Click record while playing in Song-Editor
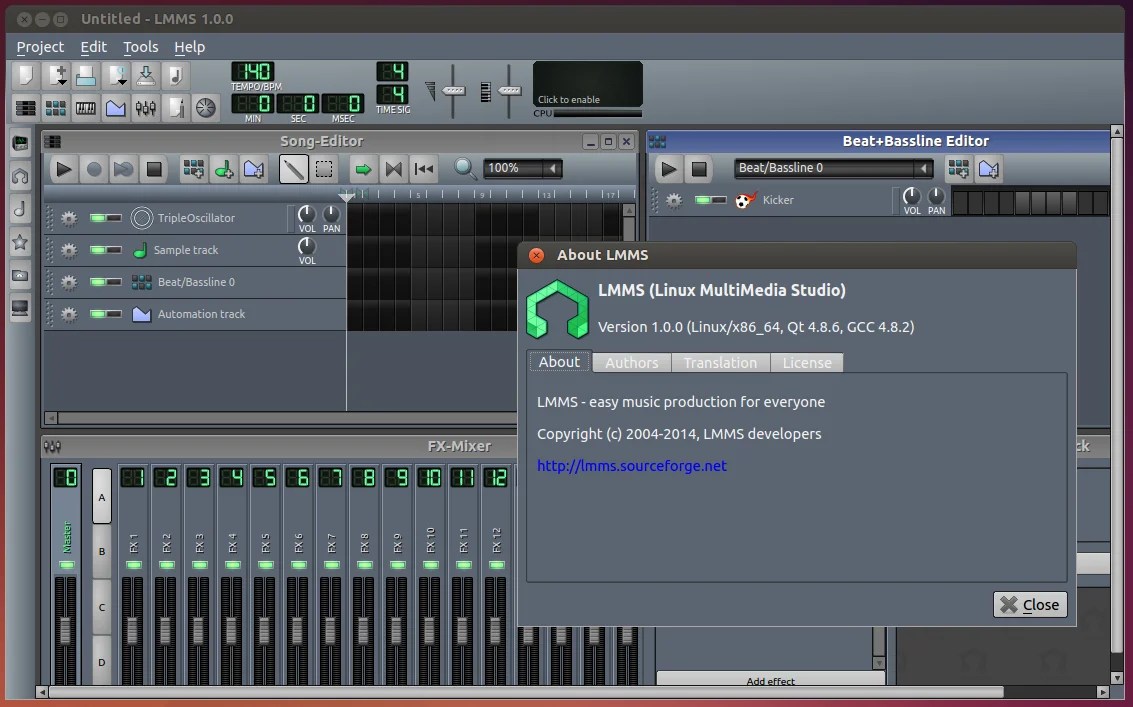This screenshot has width=1133, height=707. (x=124, y=169)
